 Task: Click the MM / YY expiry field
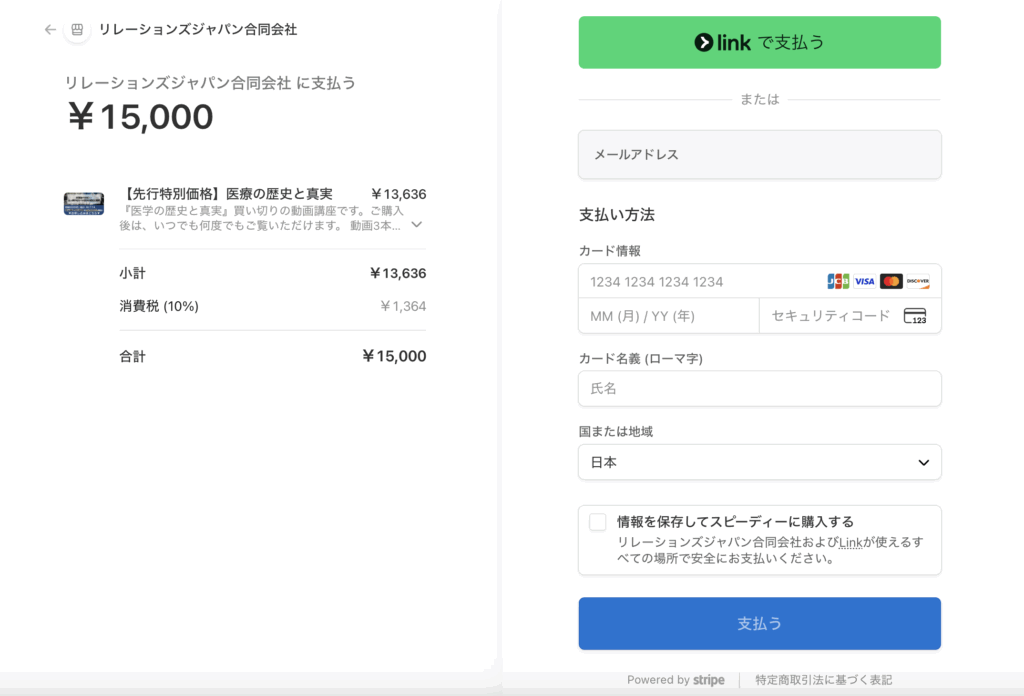click(x=668, y=316)
